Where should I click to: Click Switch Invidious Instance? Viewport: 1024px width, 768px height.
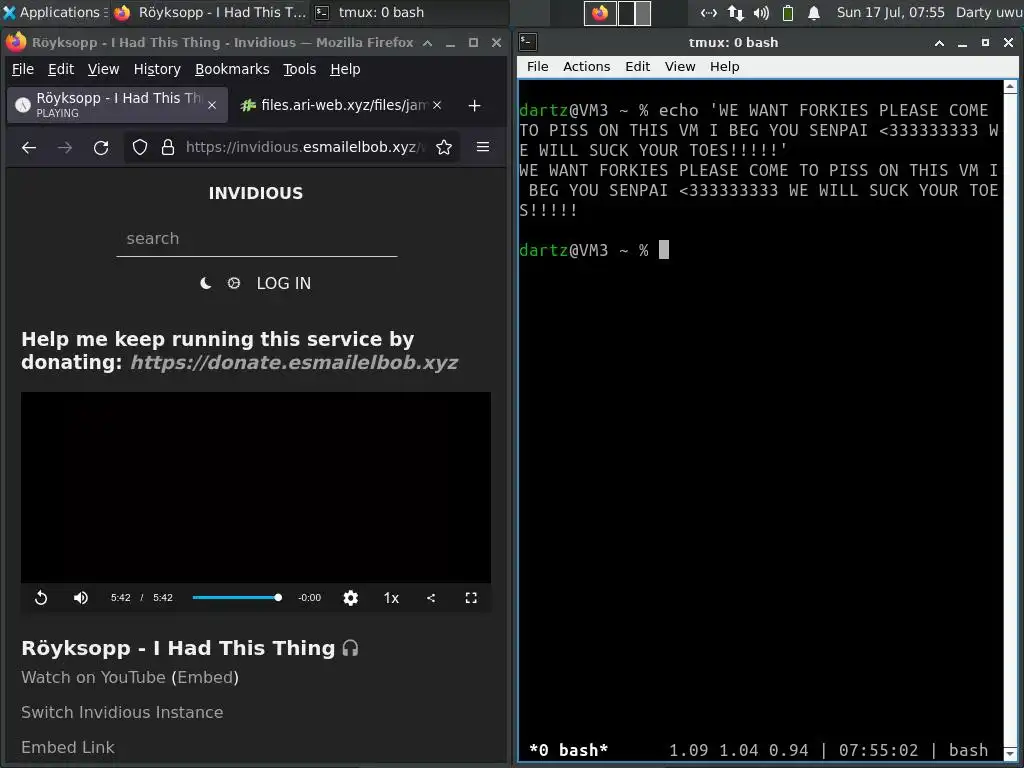click(122, 712)
